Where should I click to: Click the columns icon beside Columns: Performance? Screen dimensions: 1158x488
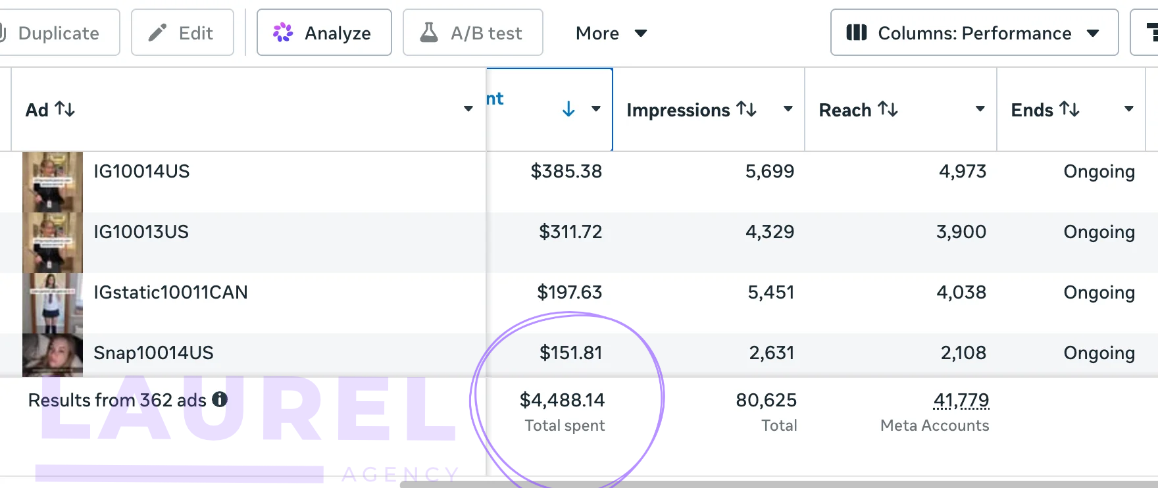[856, 33]
